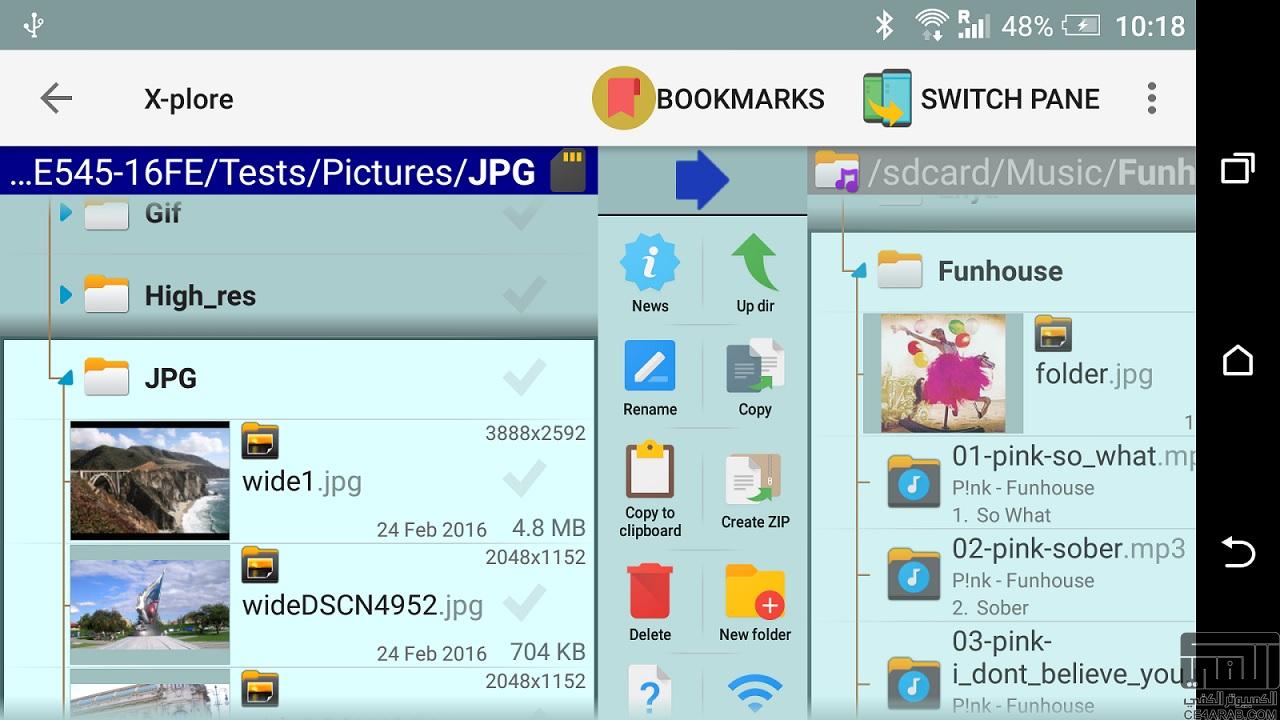The width and height of the screenshot is (1280, 720).
Task: Select the 02-pink-sober.mp3 track name
Action: pos(1068,548)
